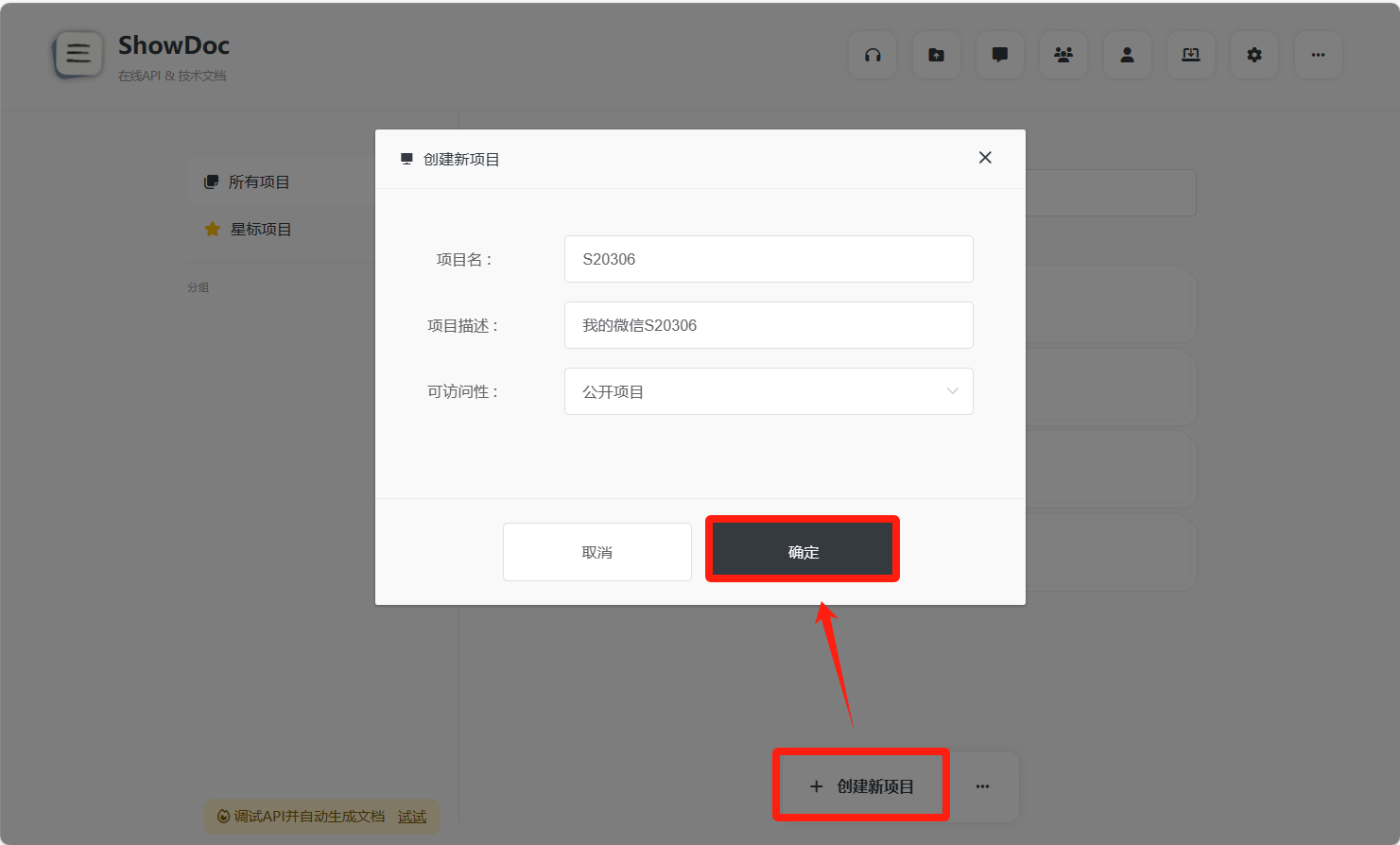Click the 项目名 input field

coord(768,259)
